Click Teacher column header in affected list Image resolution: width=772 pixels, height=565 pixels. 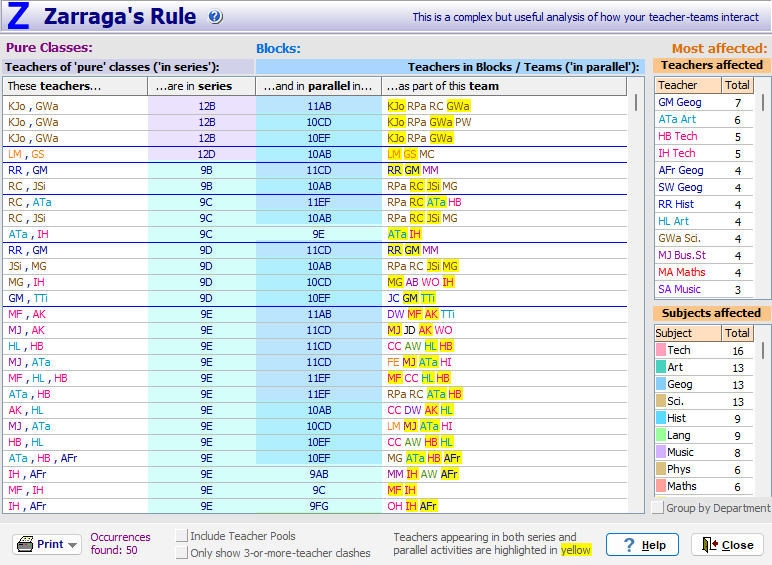click(x=688, y=85)
